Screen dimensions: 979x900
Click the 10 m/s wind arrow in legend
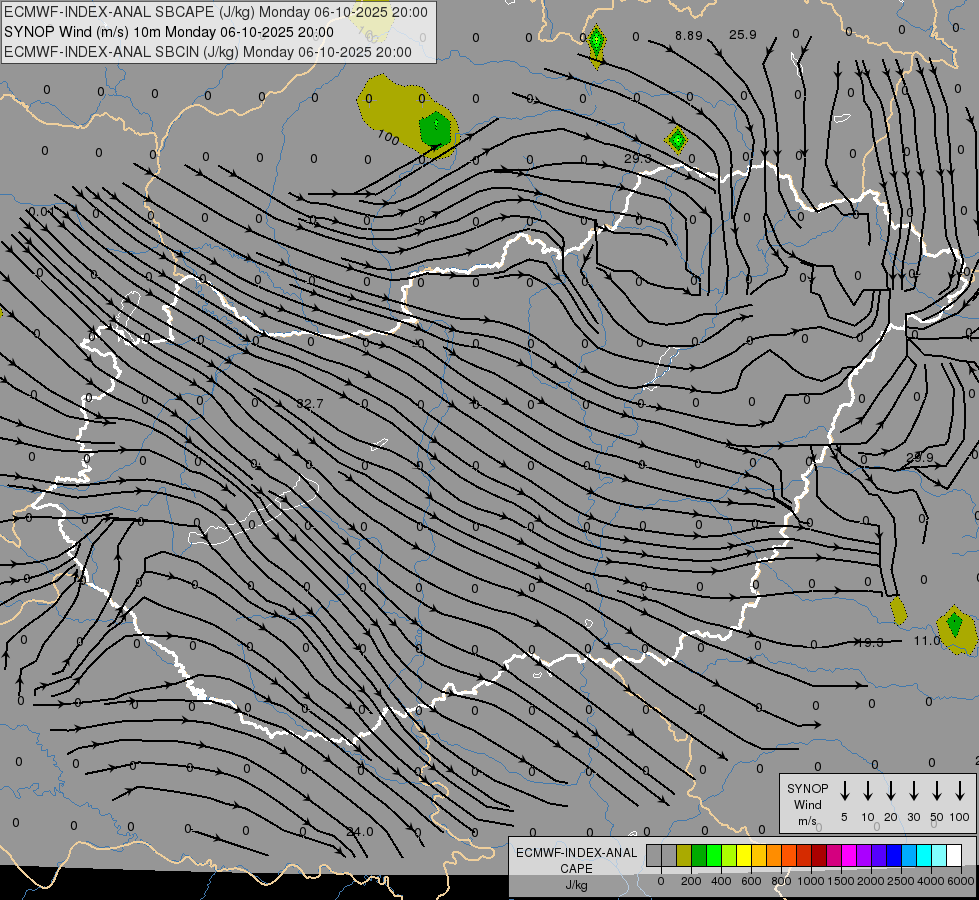(868, 791)
